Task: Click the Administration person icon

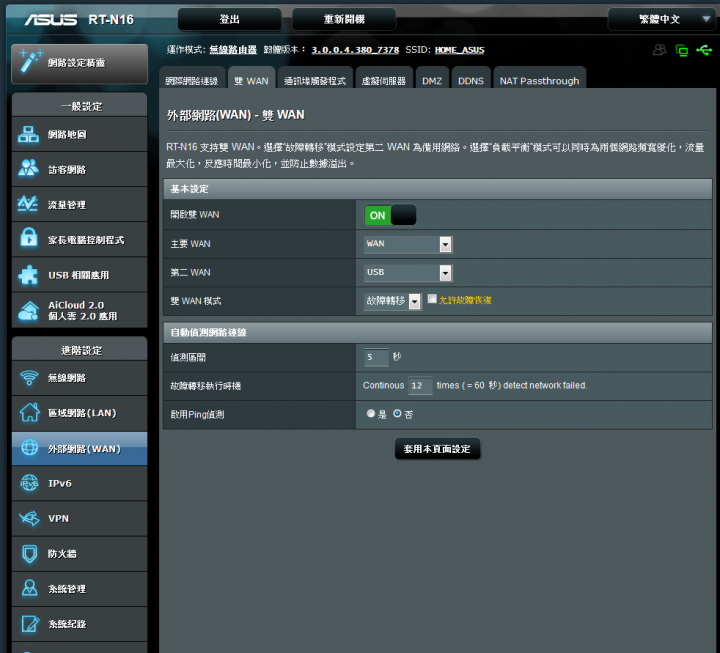Action: tap(30, 588)
